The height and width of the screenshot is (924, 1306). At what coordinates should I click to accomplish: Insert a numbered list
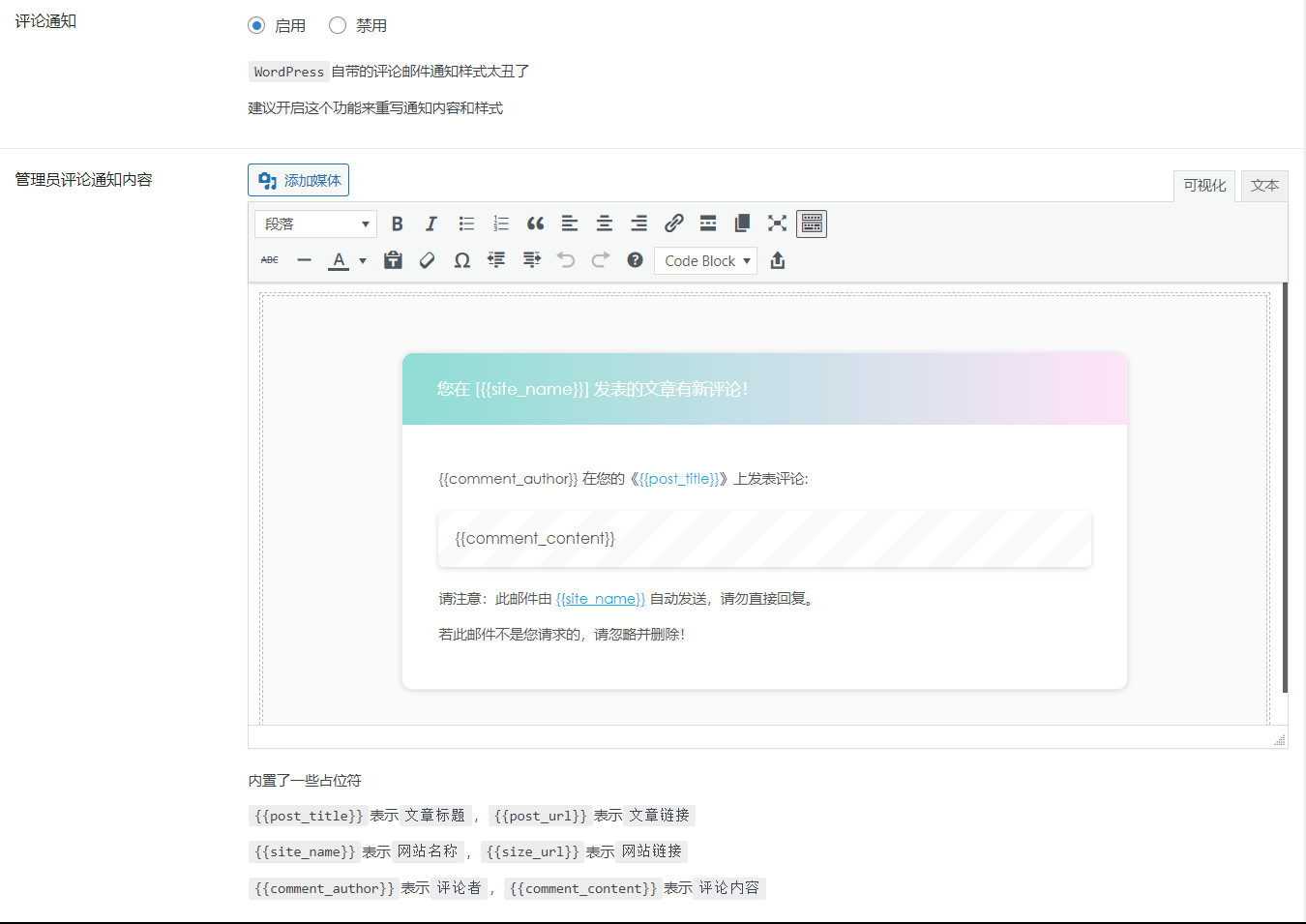tap(501, 224)
